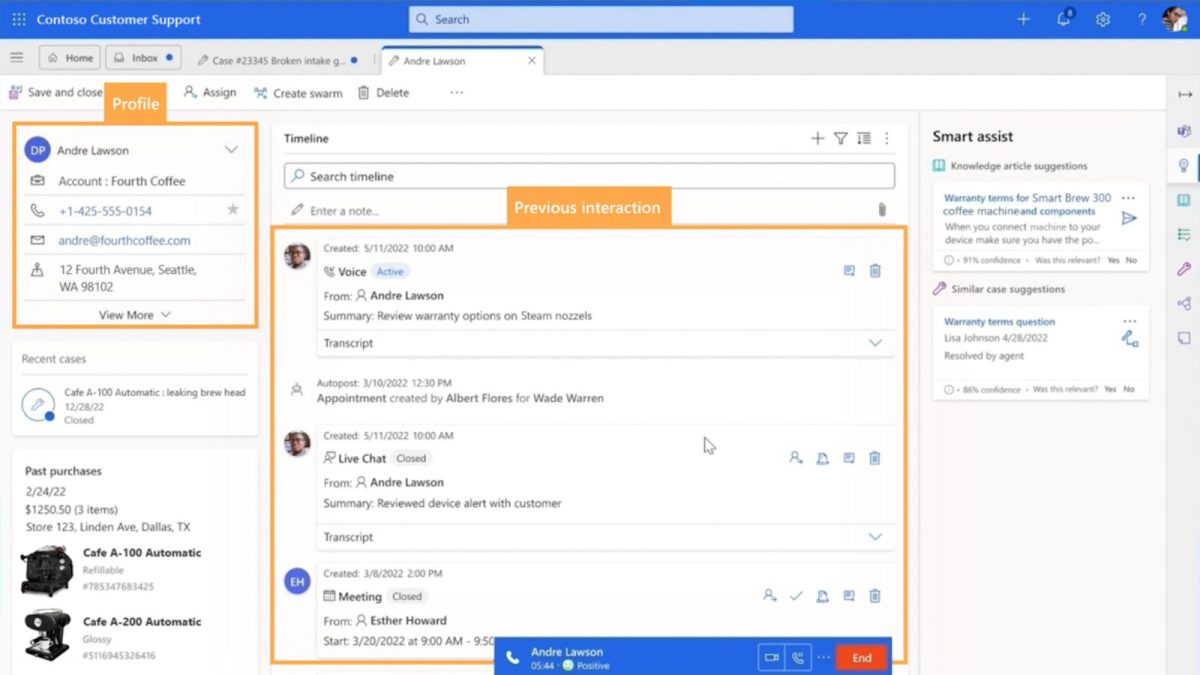Expand the Voice record Transcript section
Image resolution: width=1200 pixels, height=675 pixels.
click(x=875, y=343)
